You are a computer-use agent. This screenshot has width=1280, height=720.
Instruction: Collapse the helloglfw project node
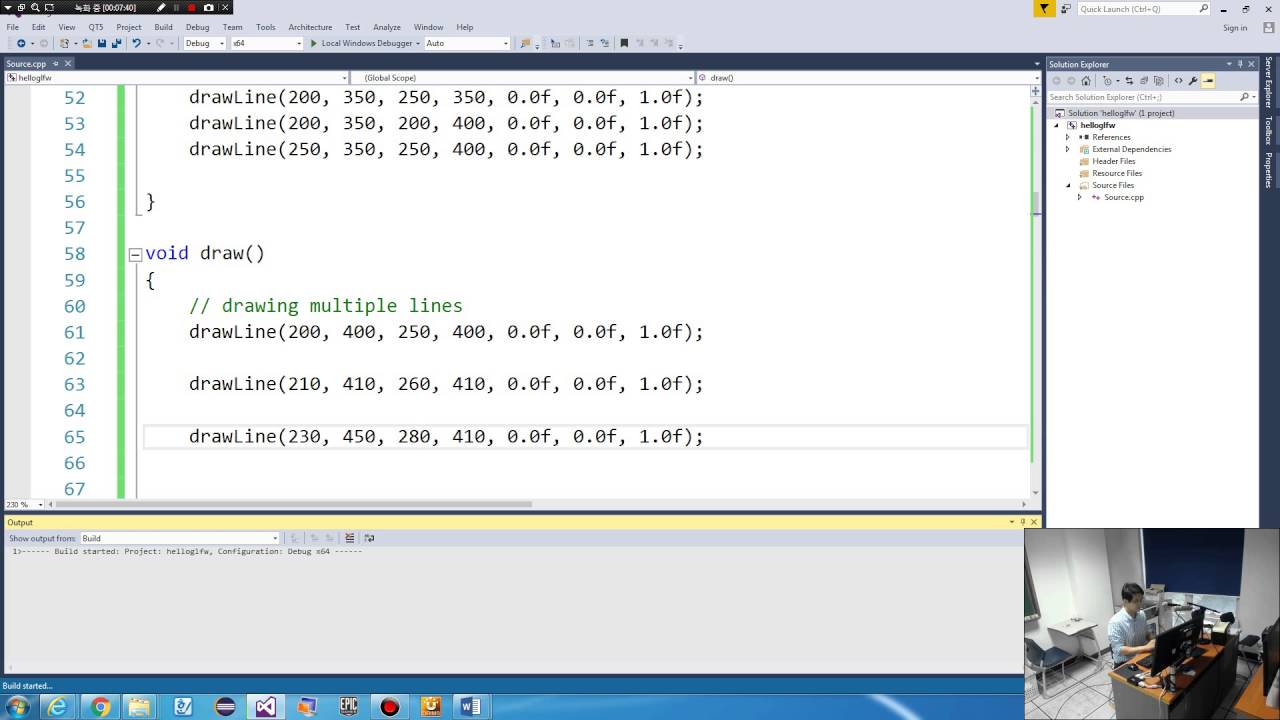1056,125
